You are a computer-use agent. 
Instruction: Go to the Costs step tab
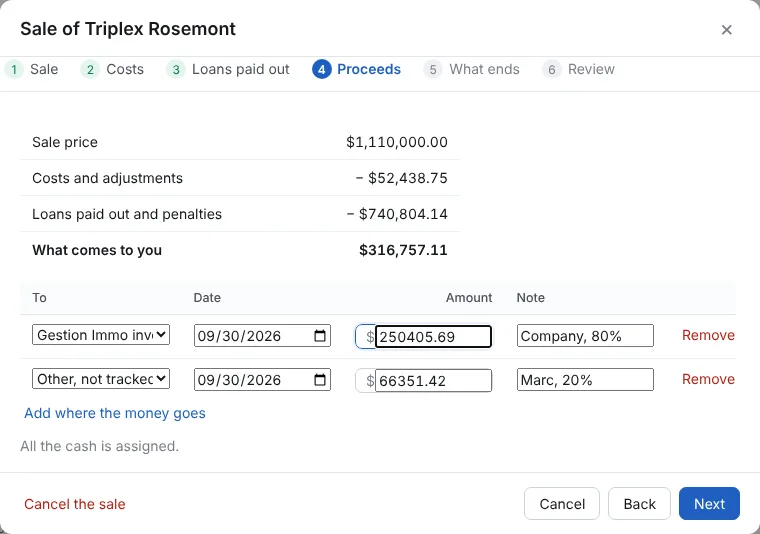[x=112, y=69]
